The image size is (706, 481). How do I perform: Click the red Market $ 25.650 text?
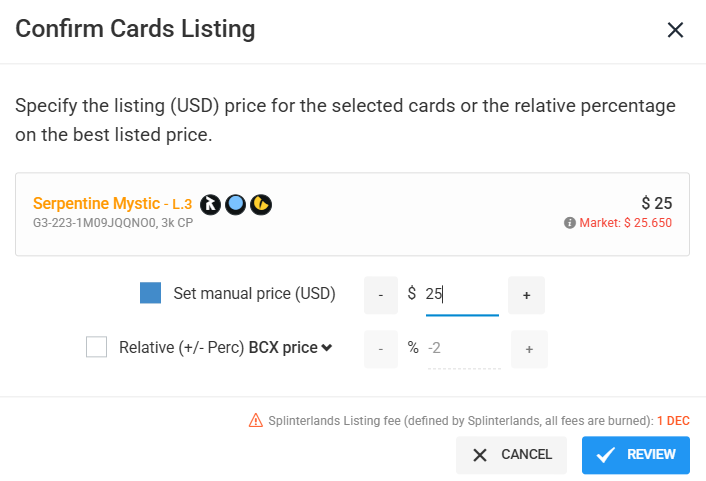tap(625, 223)
